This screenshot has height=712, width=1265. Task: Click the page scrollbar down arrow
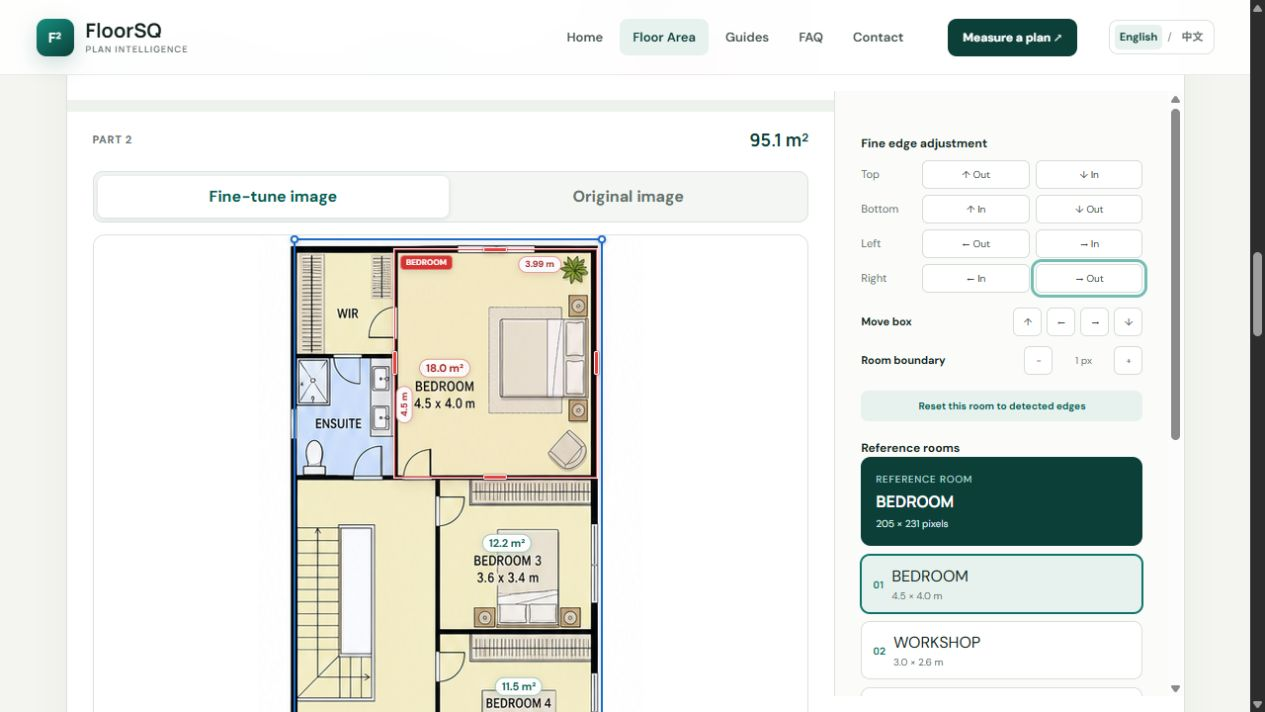pyautogui.click(x=1257, y=704)
